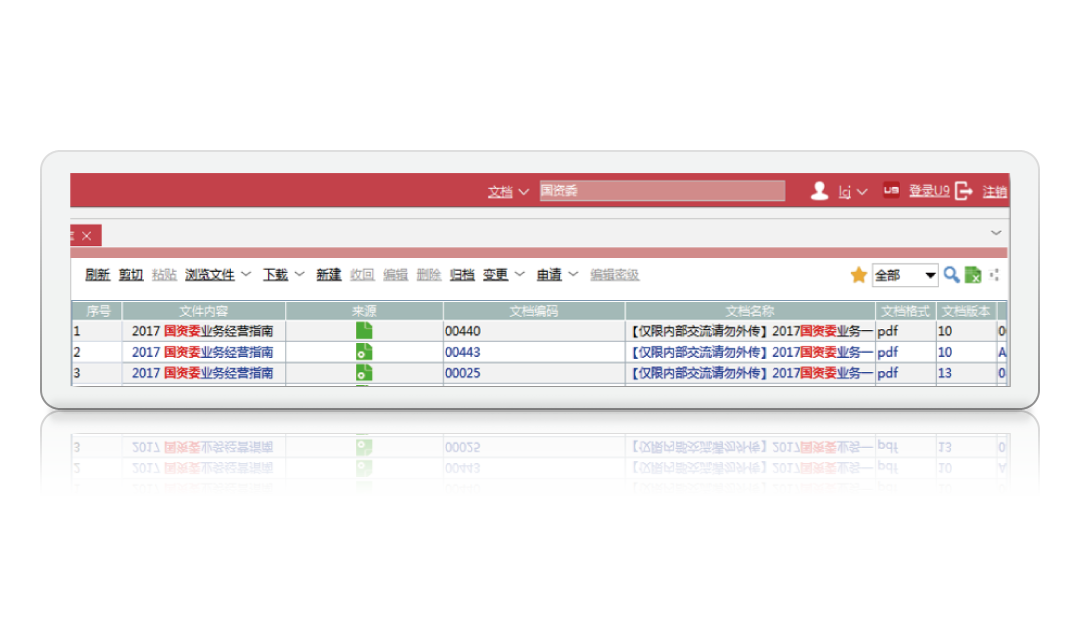This screenshot has height=620, width=1080.
Task: Expand the 下载 dropdown menu
Action: pos(283,275)
